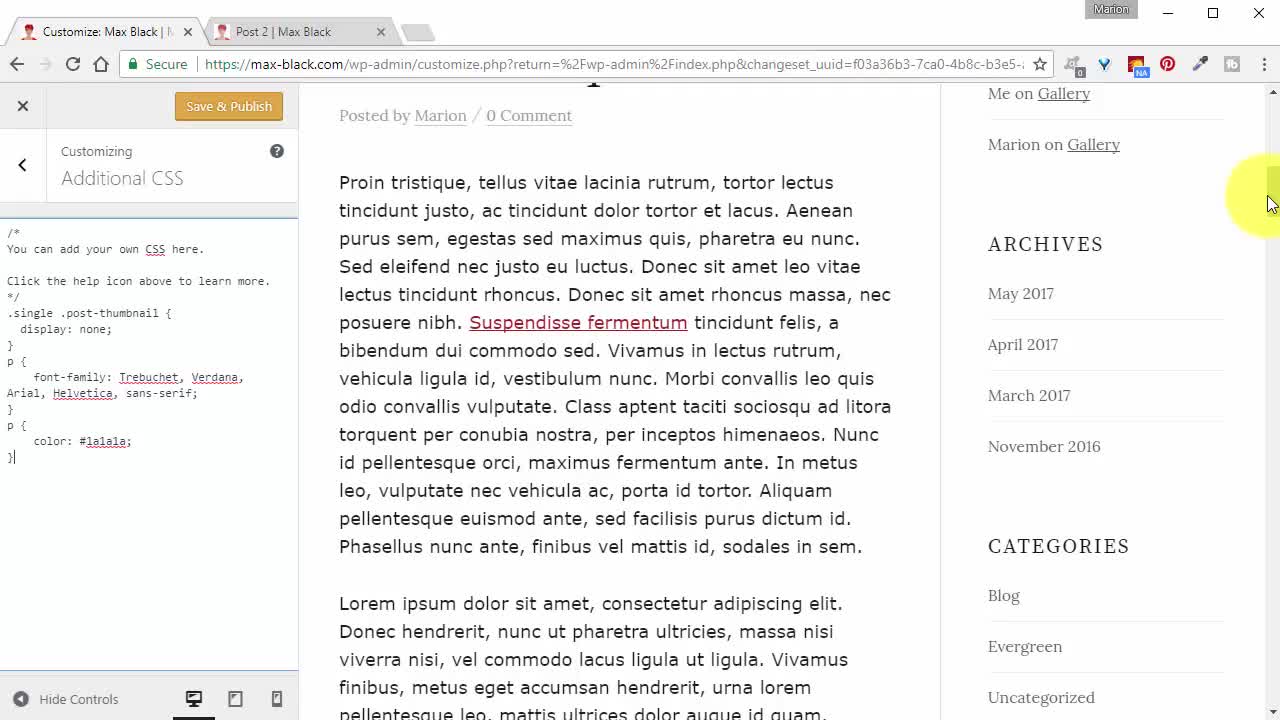
Task: Collapse the panel using Hide Controls
Action: (66, 699)
